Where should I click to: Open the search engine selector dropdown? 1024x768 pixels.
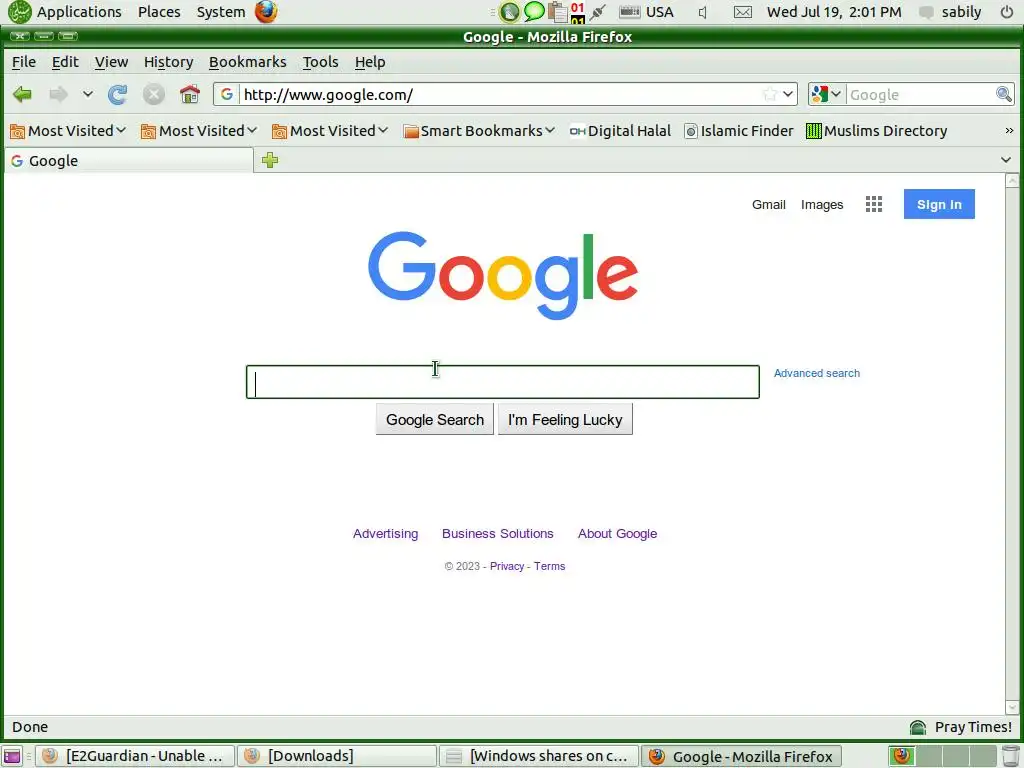(x=827, y=94)
